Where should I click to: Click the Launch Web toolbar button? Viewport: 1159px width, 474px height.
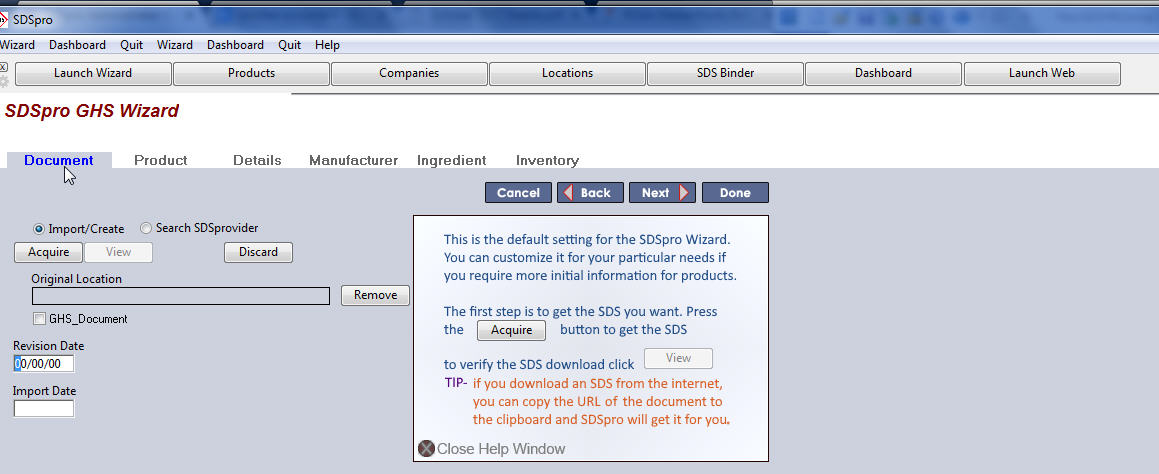point(1042,73)
